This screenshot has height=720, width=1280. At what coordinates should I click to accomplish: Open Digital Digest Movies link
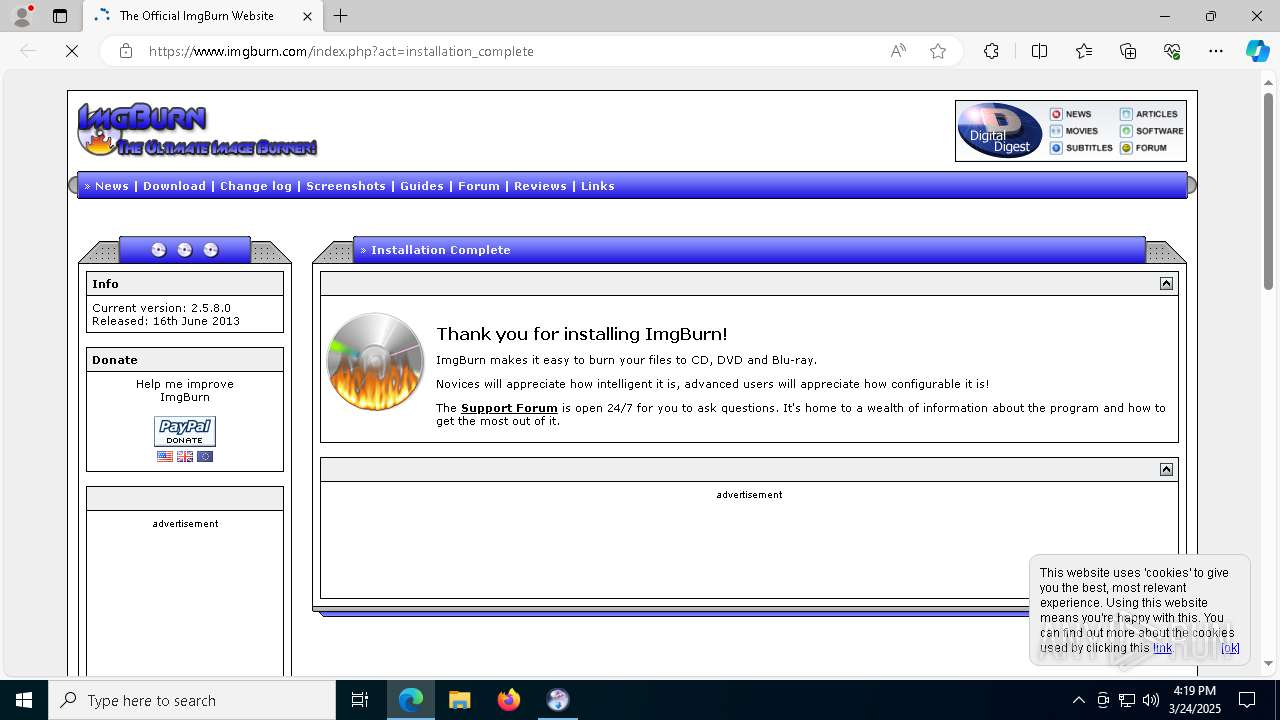1073,131
